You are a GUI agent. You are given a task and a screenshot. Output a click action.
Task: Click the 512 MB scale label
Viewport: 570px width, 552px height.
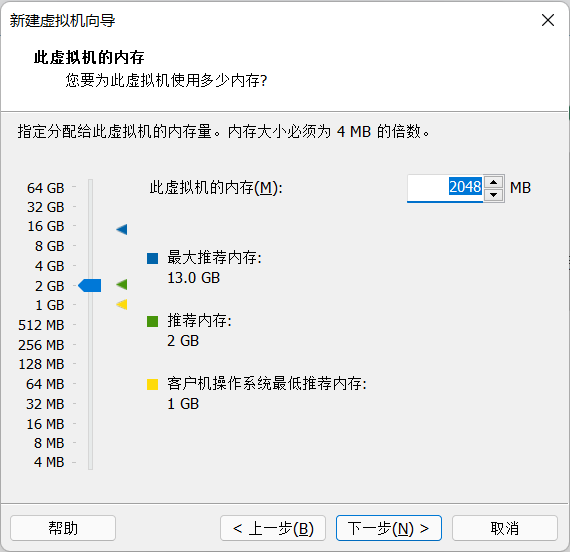pos(41,325)
